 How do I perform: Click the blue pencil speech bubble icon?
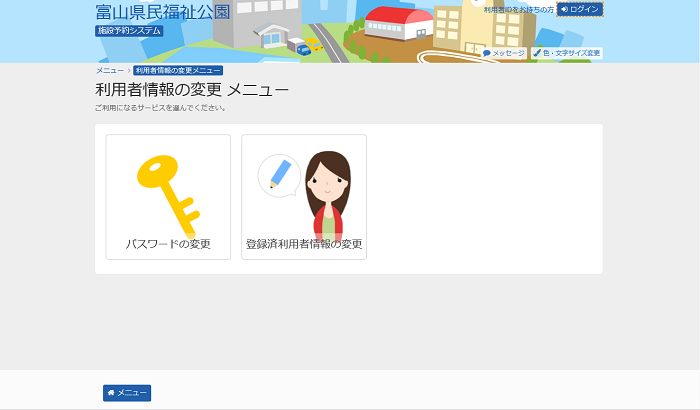pyautogui.click(x=279, y=175)
